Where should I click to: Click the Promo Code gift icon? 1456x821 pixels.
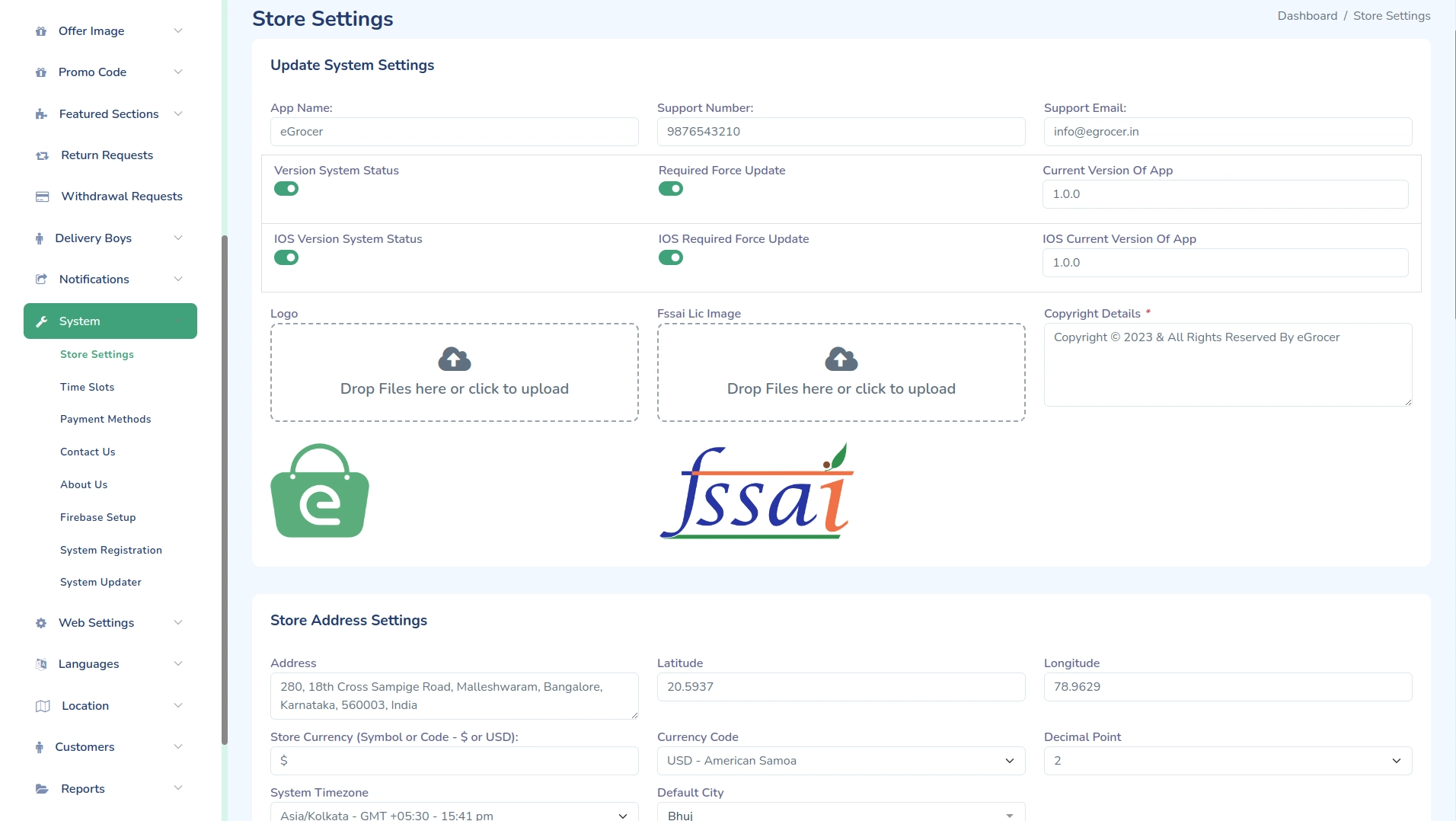pyautogui.click(x=41, y=72)
